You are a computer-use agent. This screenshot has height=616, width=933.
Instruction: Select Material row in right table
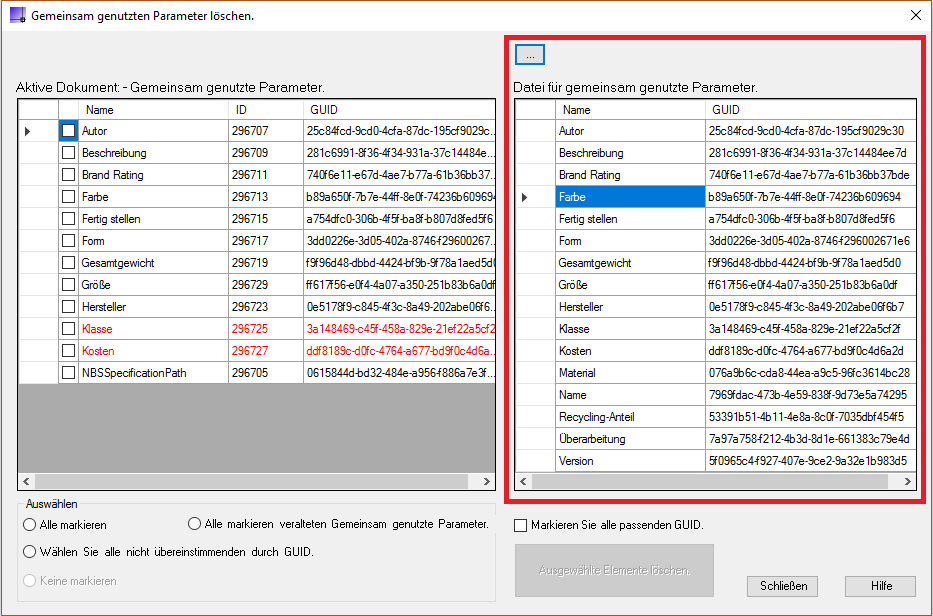click(631, 373)
